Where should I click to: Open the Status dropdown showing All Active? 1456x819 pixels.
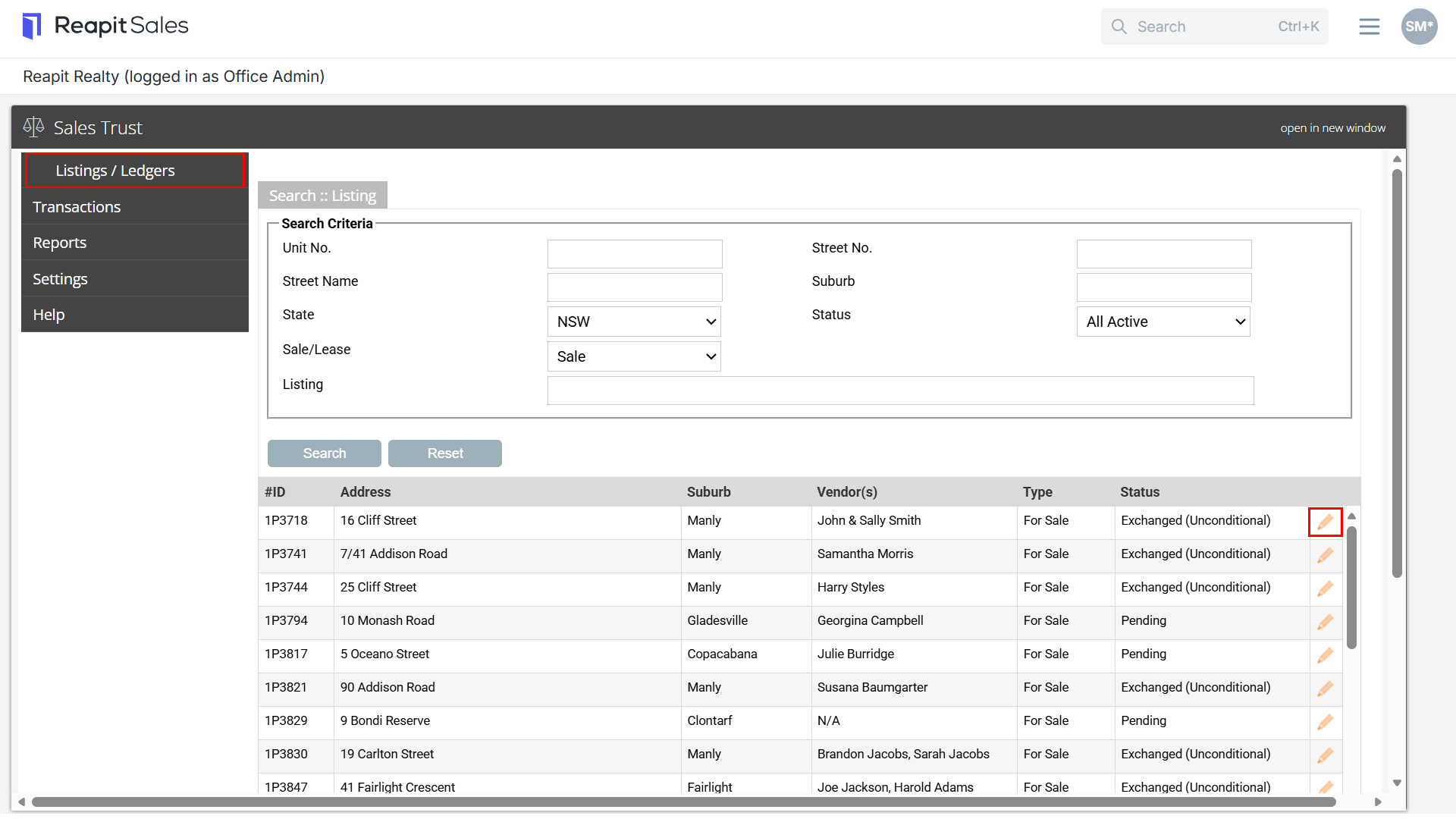click(x=1163, y=322)
